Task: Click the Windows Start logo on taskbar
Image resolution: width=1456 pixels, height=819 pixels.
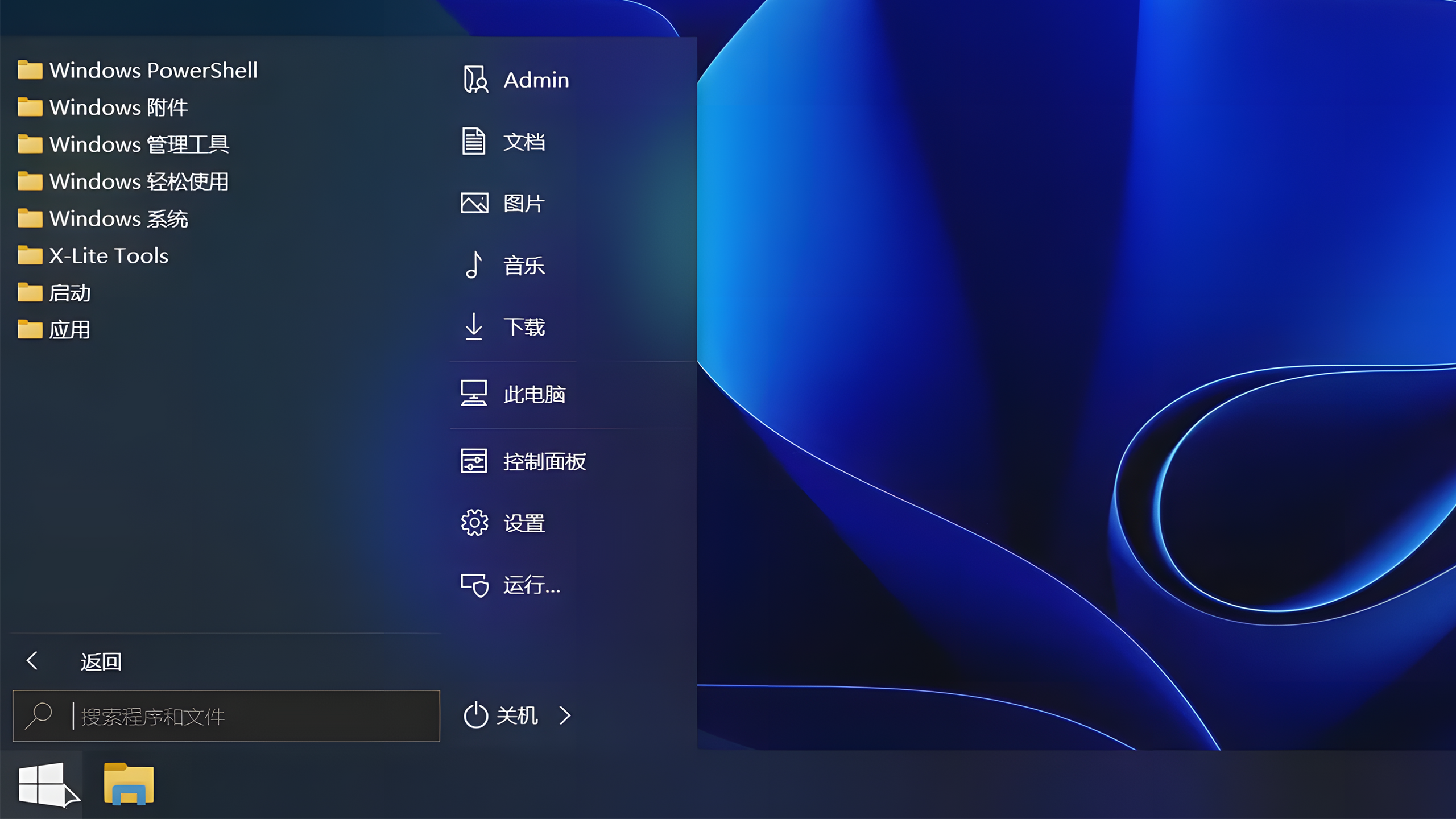Action: [x=42, y=785]
